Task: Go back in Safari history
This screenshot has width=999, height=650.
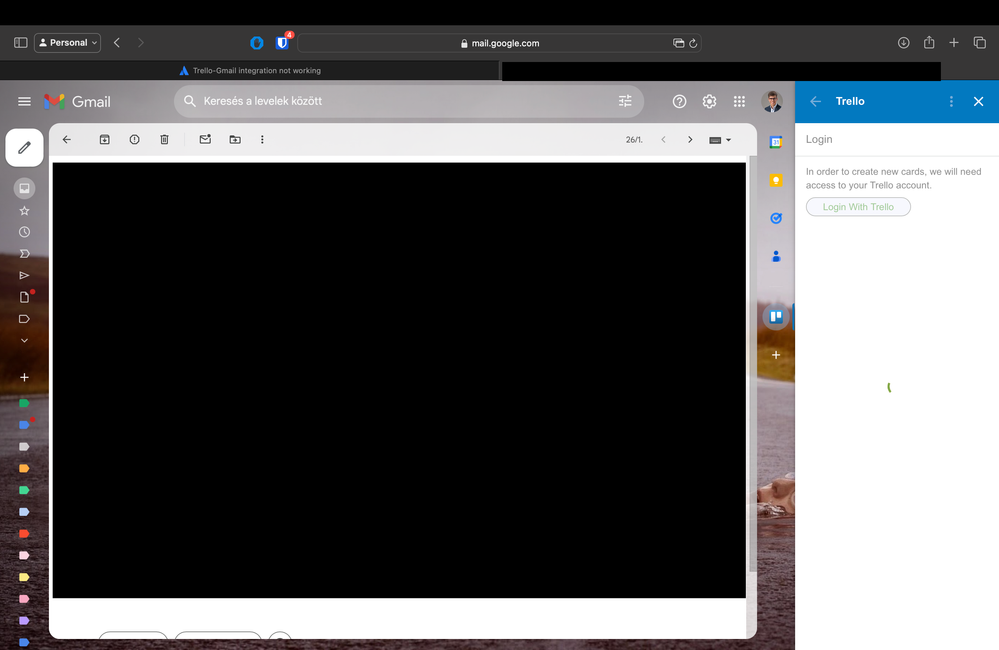Action: pos(117,43)
